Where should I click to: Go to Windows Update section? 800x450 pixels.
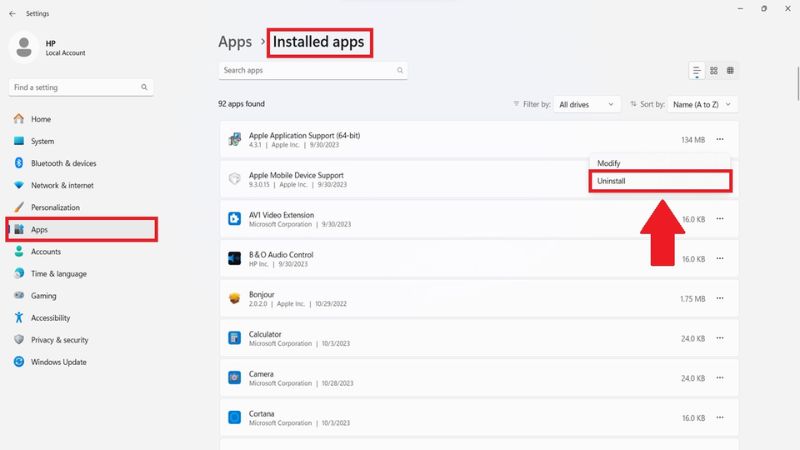pos(59,362)
